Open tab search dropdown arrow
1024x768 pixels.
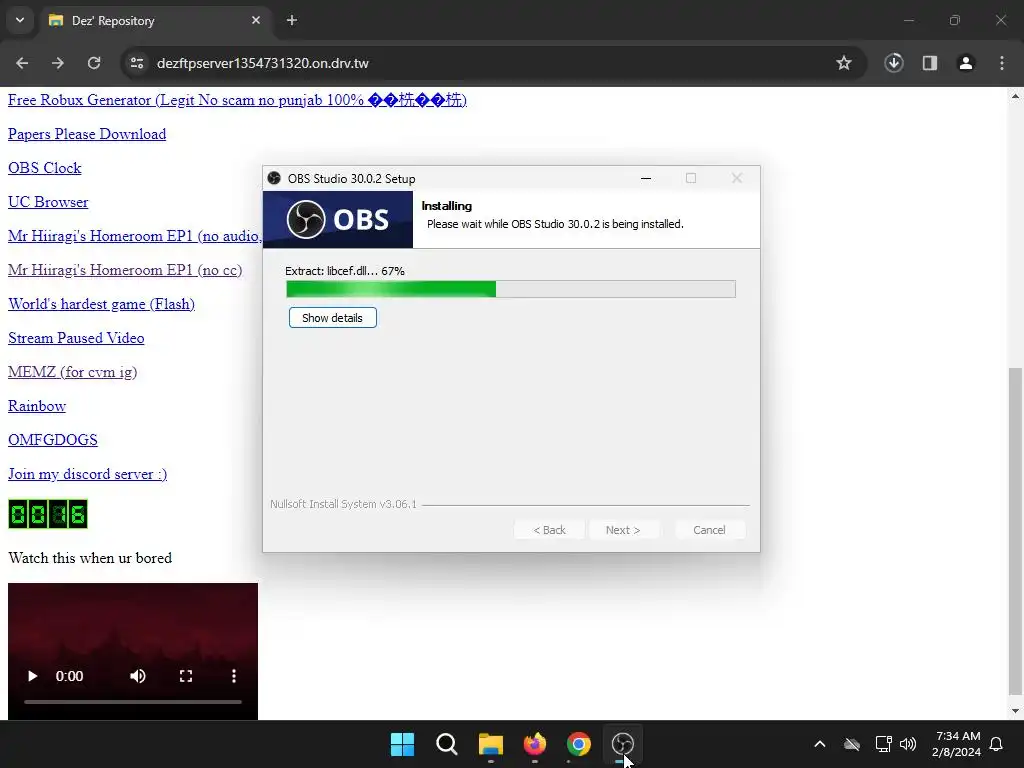tap(20, 20)
